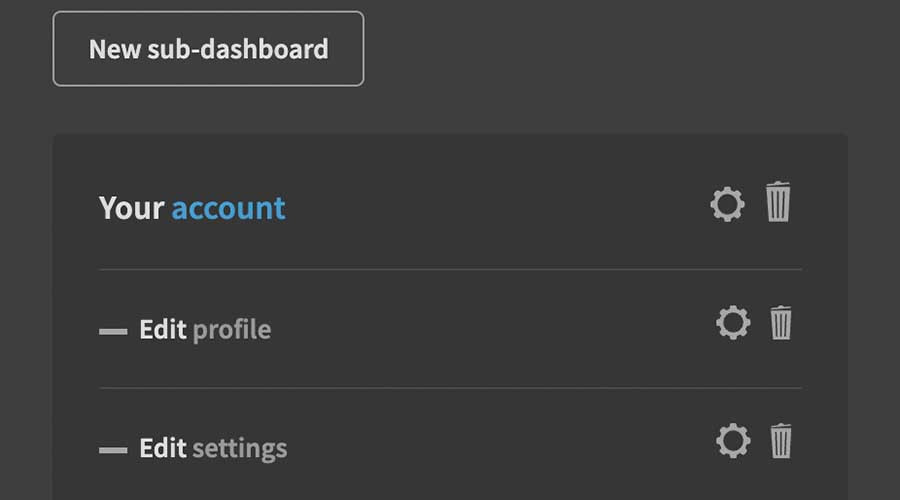Select the Edit settings entry label
This screenshot has width=900, height=500.
click(213, 448)
